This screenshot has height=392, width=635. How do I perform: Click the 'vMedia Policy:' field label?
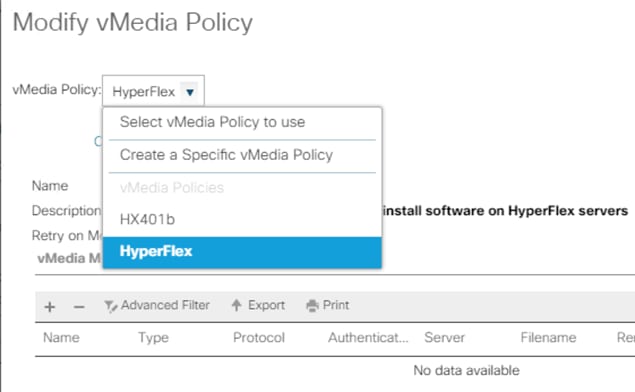point(56,89)
